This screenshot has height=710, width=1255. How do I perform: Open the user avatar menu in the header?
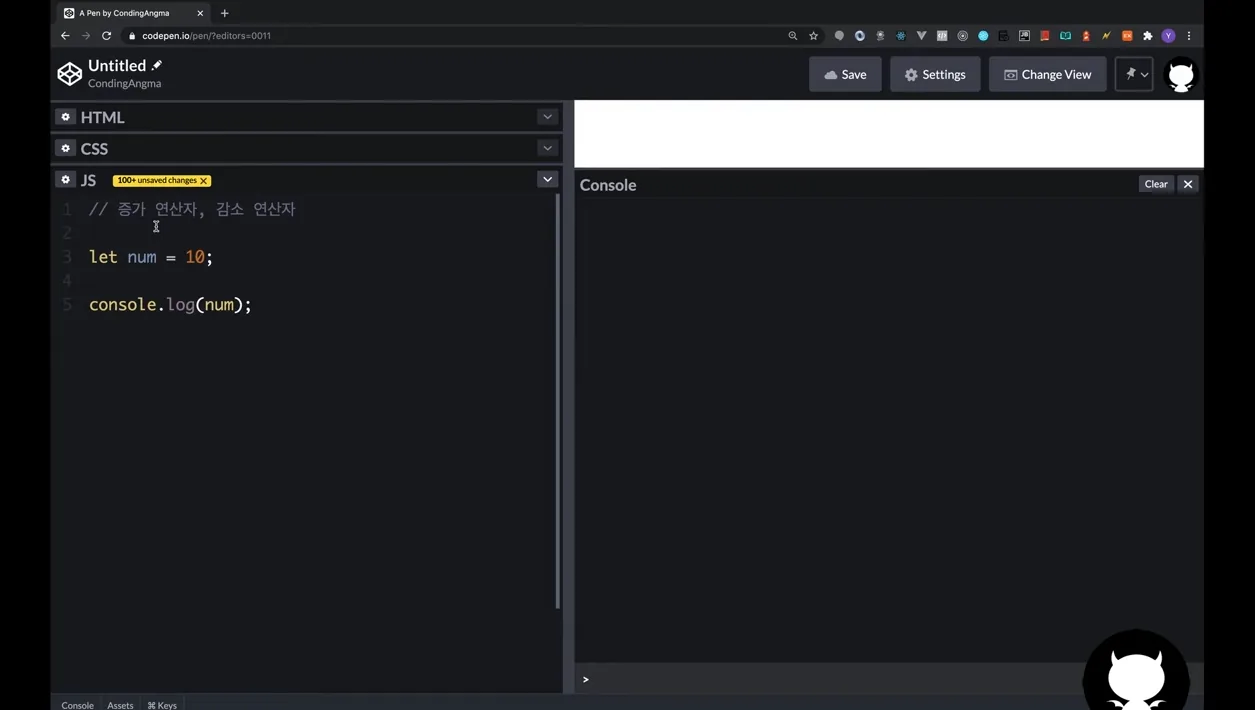(x=1181, y=75)
